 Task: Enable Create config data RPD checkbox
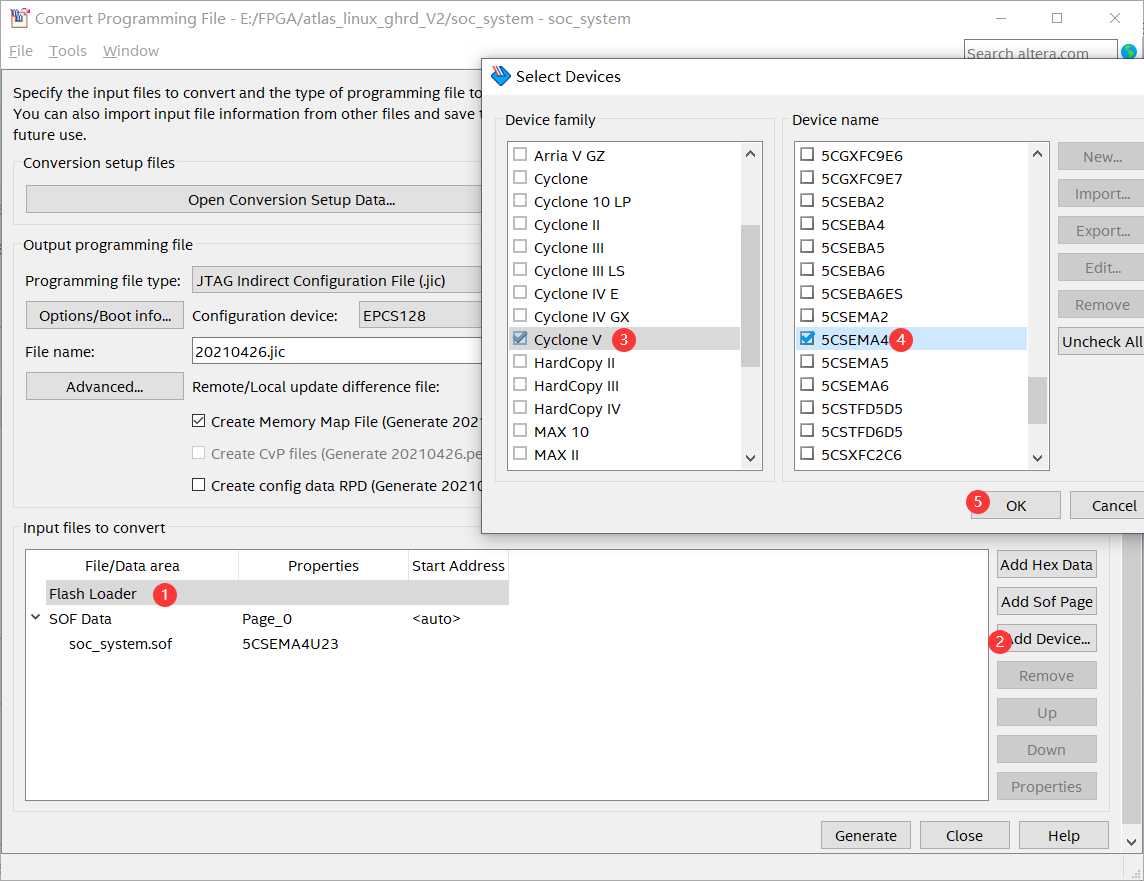click(x=198, y=485)
